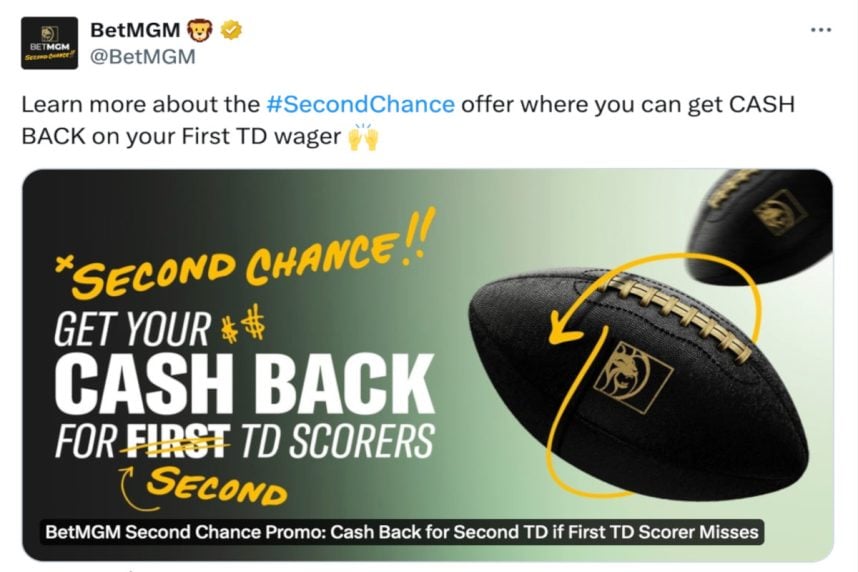Click the yellow 'Second Chance!!' headline text
The height and width of the screenshot is (572, 858).
[x=246, y=253]
